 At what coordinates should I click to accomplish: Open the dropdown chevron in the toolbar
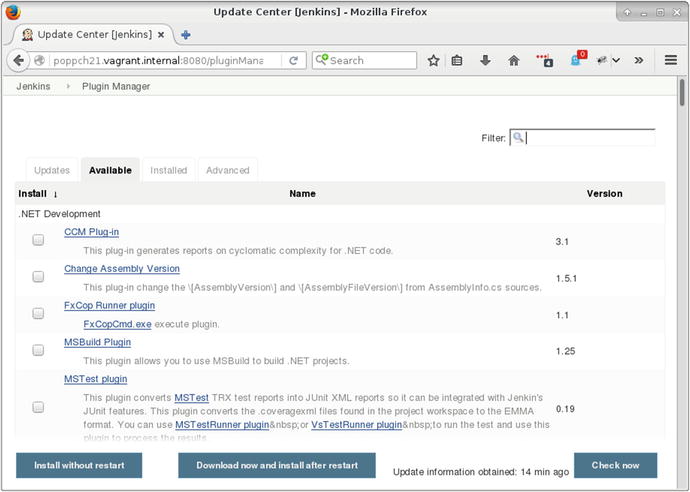coord(616,60)
